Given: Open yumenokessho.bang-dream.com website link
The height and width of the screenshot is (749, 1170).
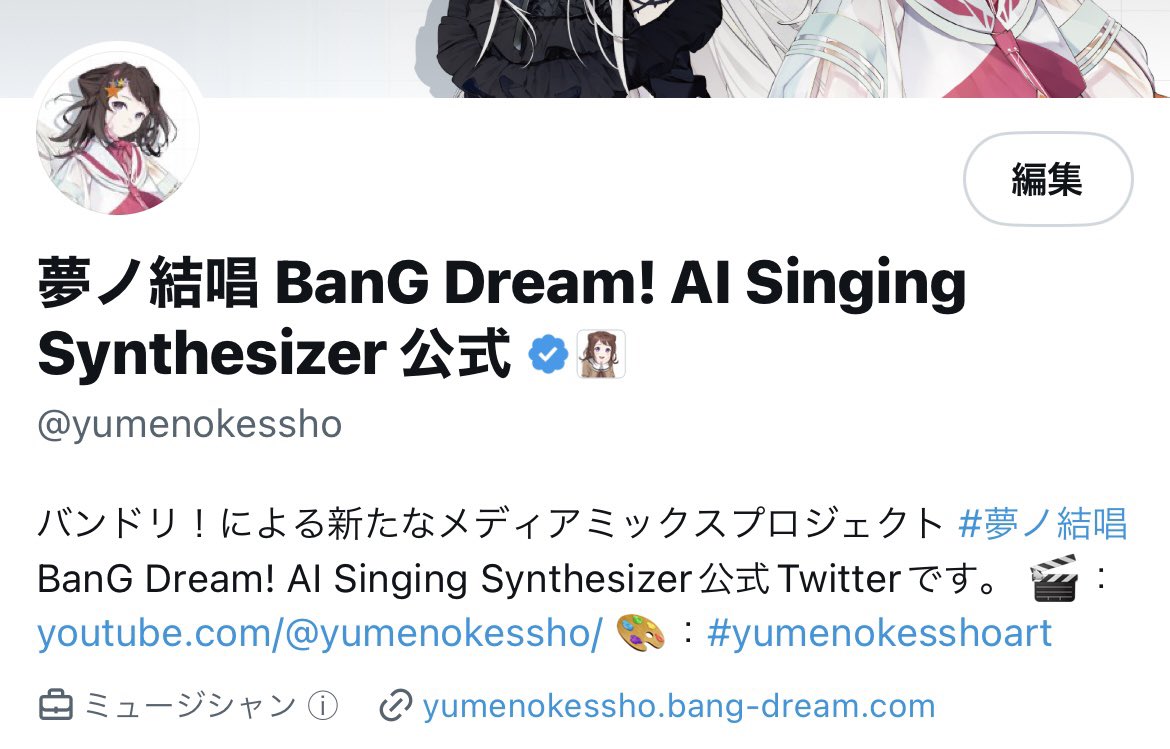Looking at the screenshot, I should tap(678, 706).
